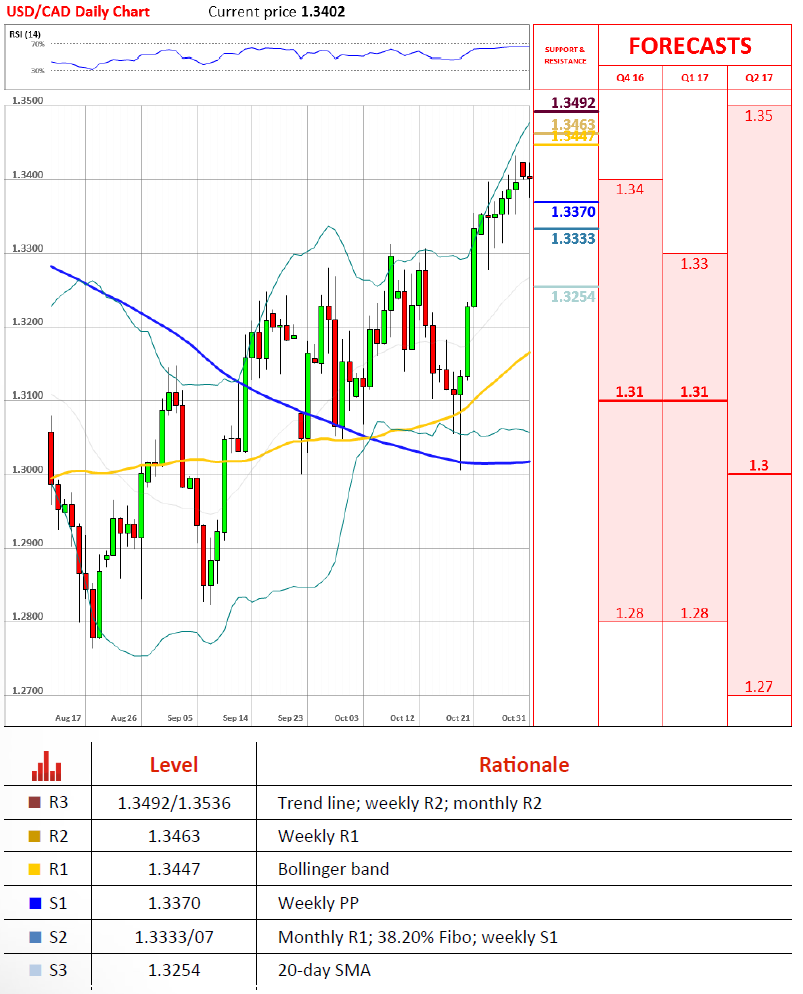
Task: Select the R3 dark red color swatch
Action: tap(35, 803)
